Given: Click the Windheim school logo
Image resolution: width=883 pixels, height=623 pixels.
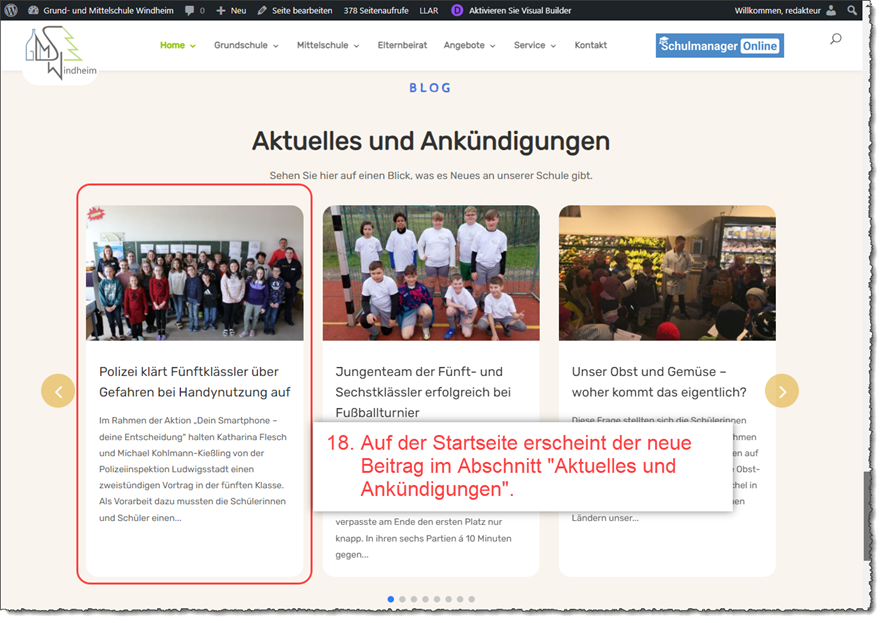Looking at the screenshot, I should (60, 54).
